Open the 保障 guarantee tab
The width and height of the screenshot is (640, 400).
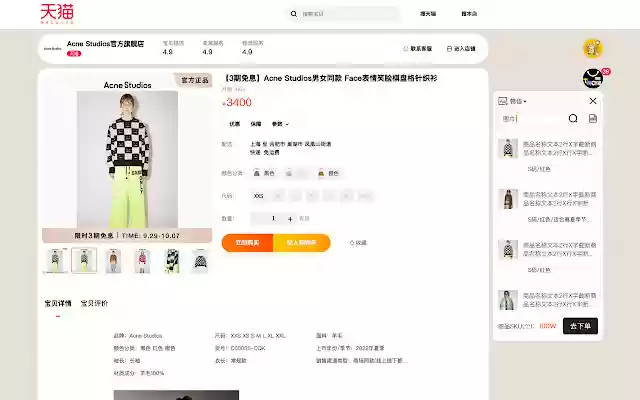pos(256,124)
